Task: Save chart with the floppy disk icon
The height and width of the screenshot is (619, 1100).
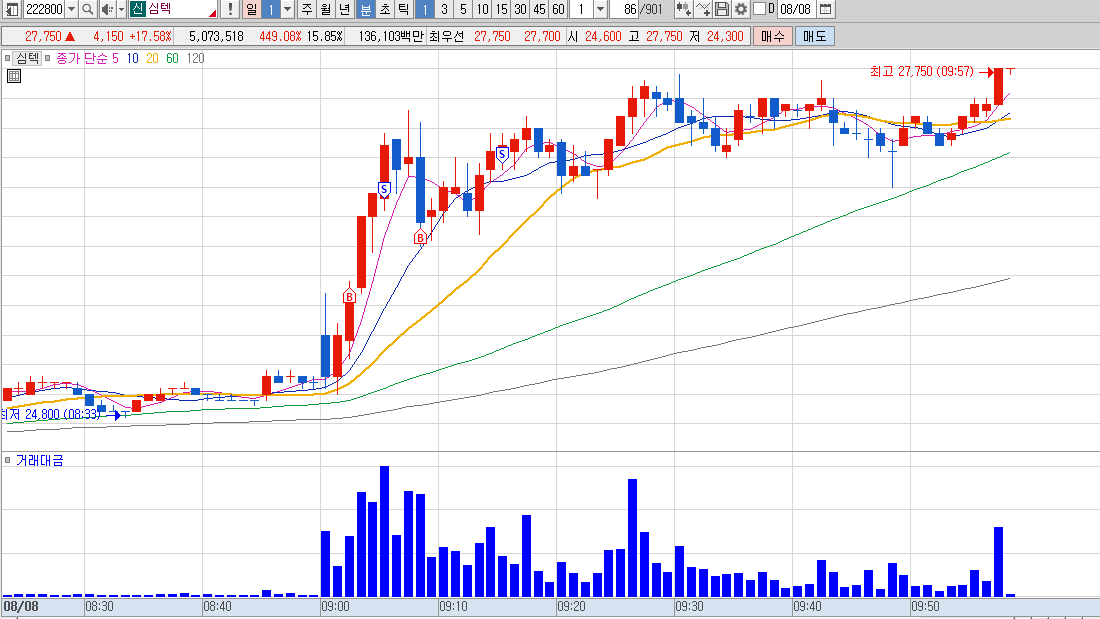Action: coord(722,9)
